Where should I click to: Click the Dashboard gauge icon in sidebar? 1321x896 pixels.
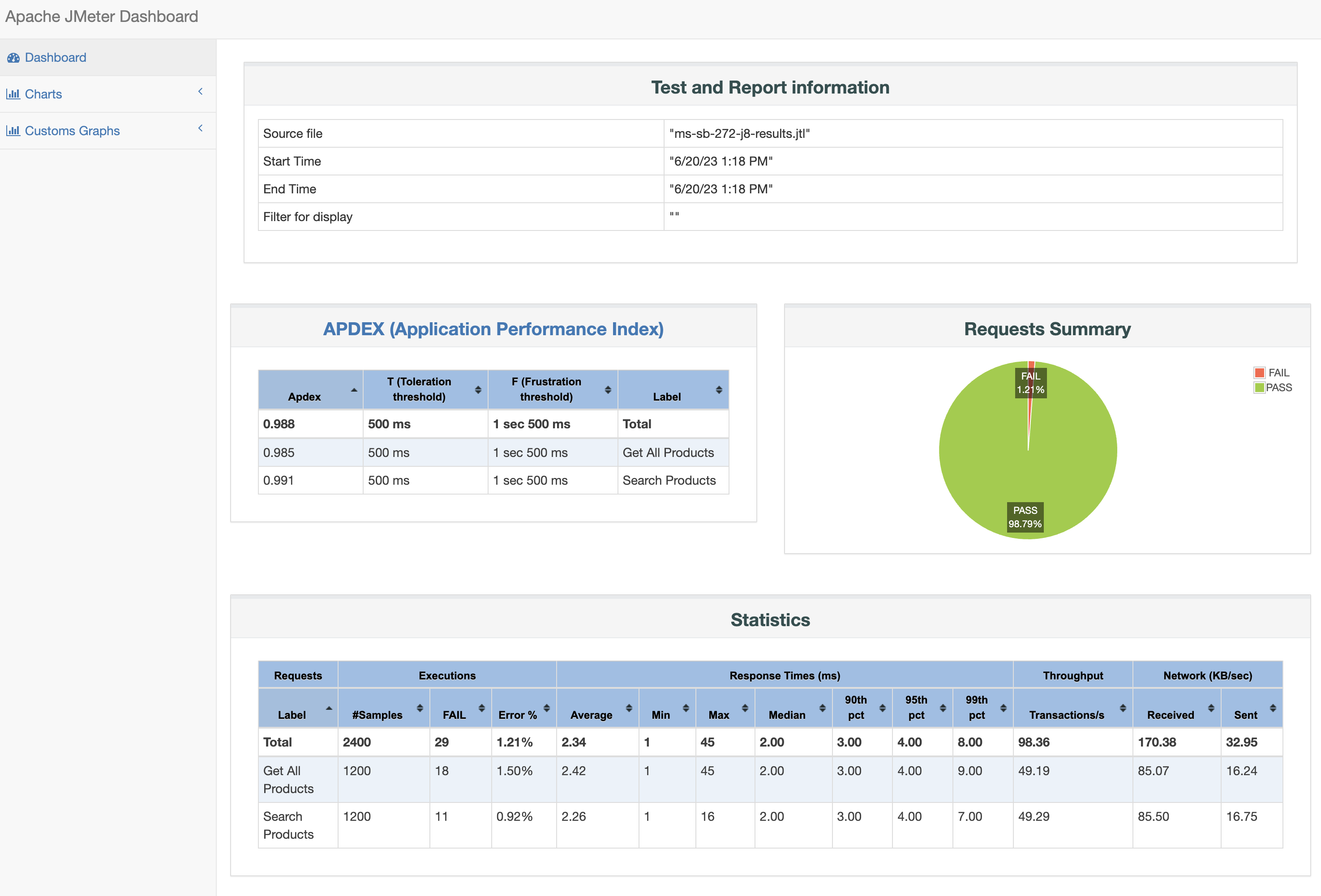pos(13,58)
